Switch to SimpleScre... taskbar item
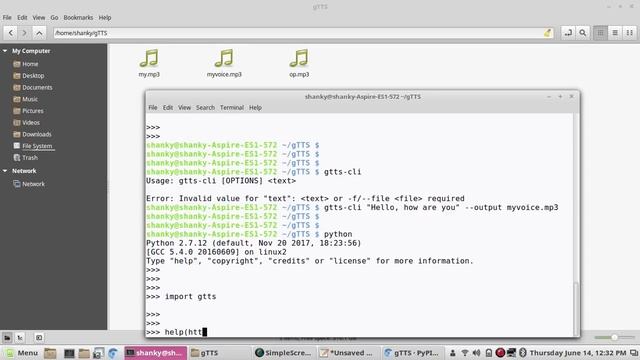 [x=283, y=353]
